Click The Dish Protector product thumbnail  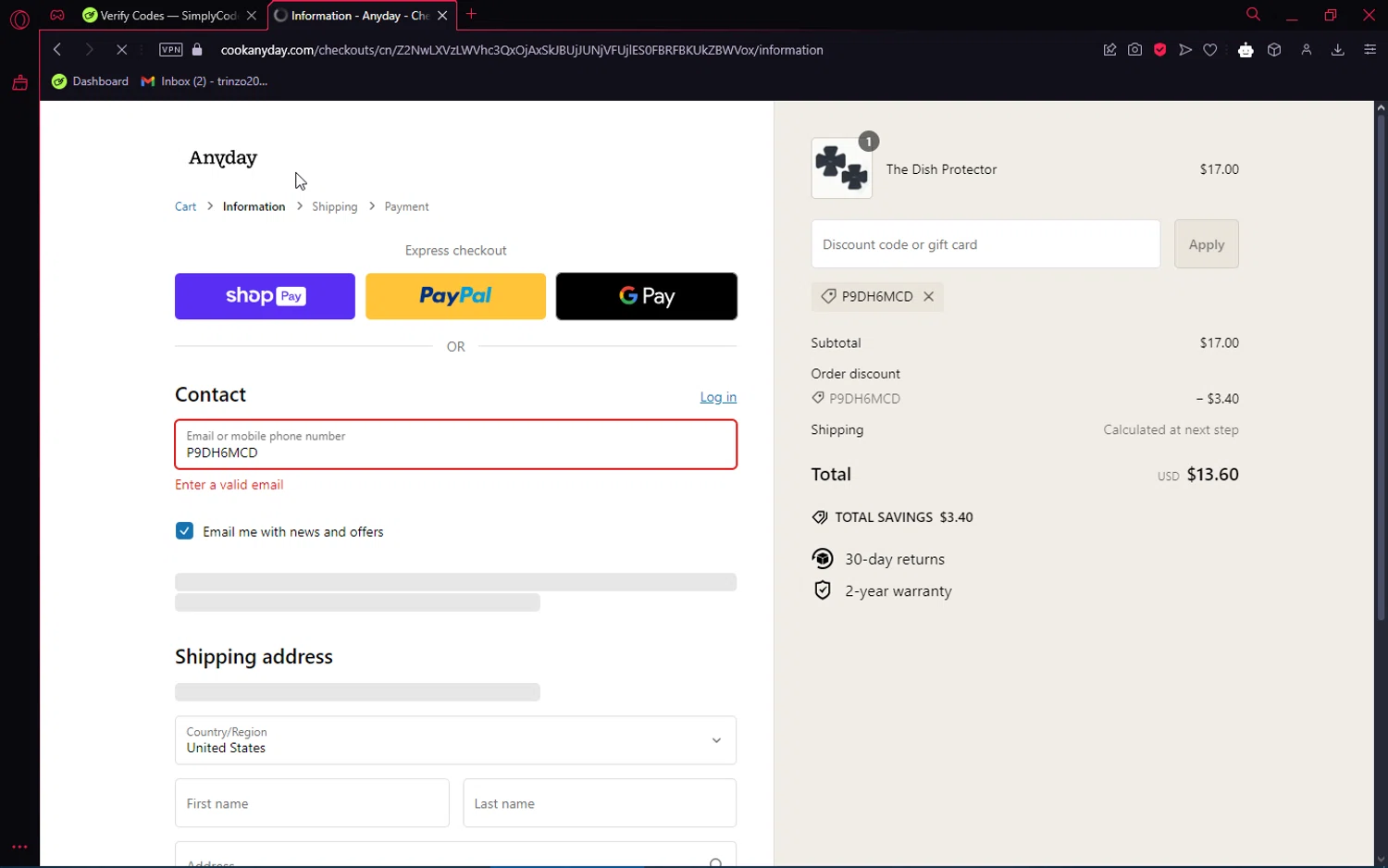(842, 168)
